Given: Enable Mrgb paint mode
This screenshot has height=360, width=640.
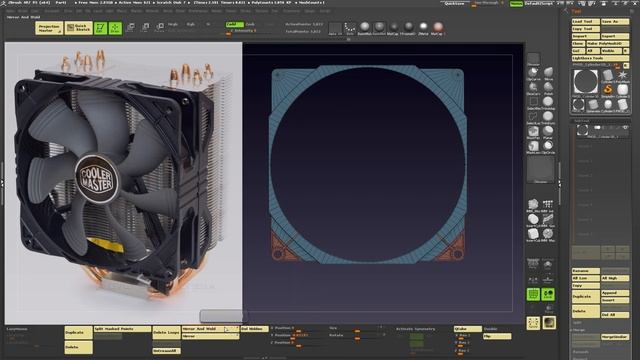Looking at the screenshot, I should [173, 24].
